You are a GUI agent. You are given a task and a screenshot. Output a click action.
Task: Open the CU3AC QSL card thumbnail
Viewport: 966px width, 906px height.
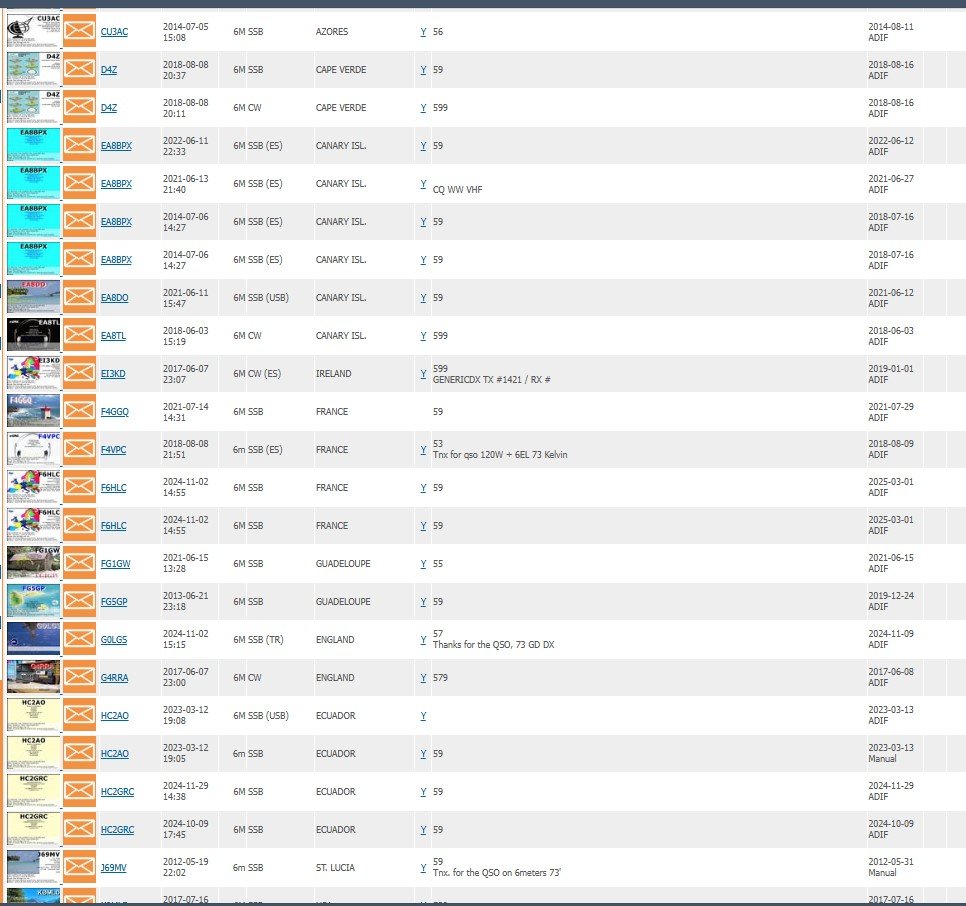(x=33, y=32)
